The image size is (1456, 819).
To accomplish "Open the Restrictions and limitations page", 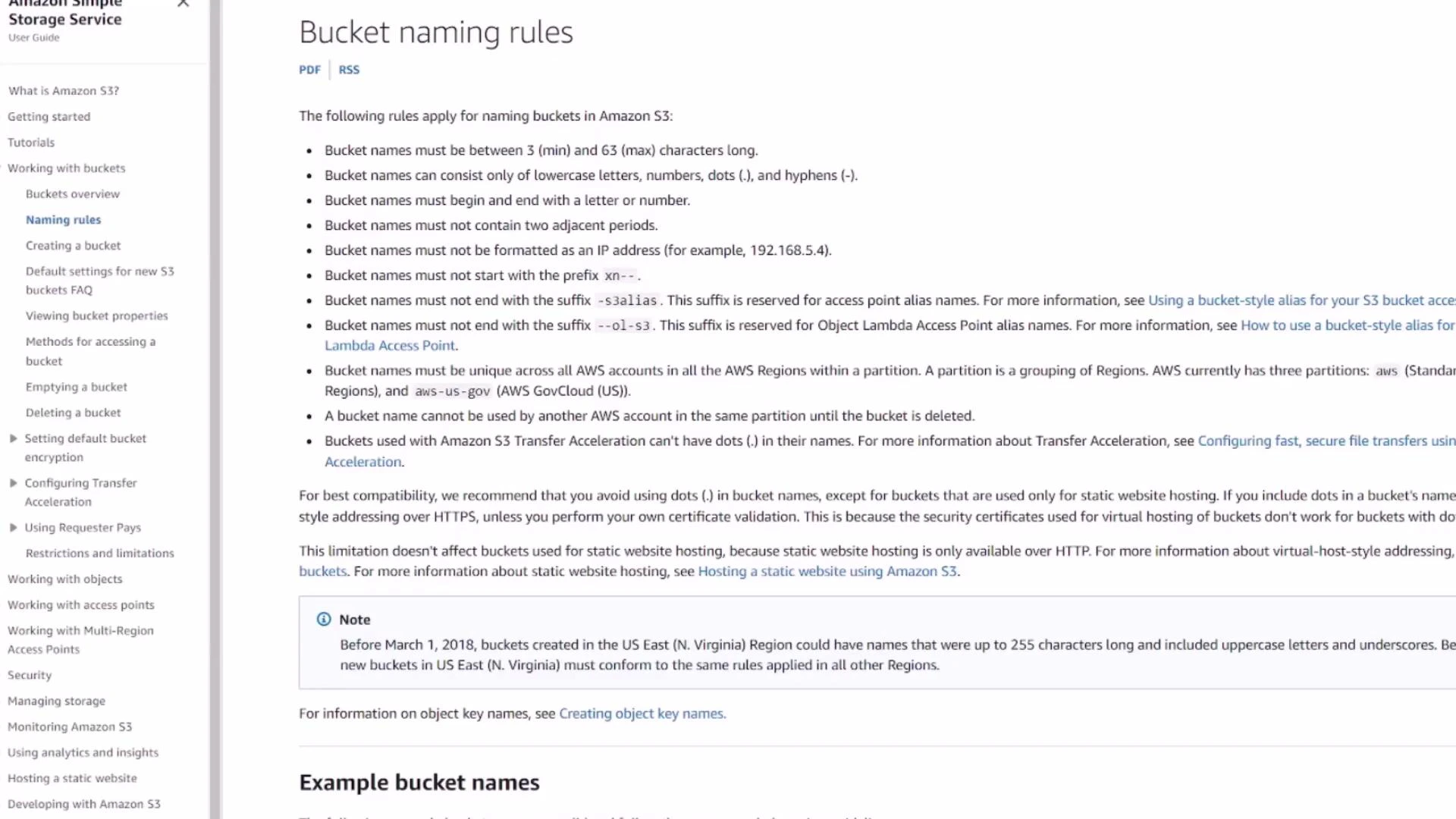I will tap(99, 553).
